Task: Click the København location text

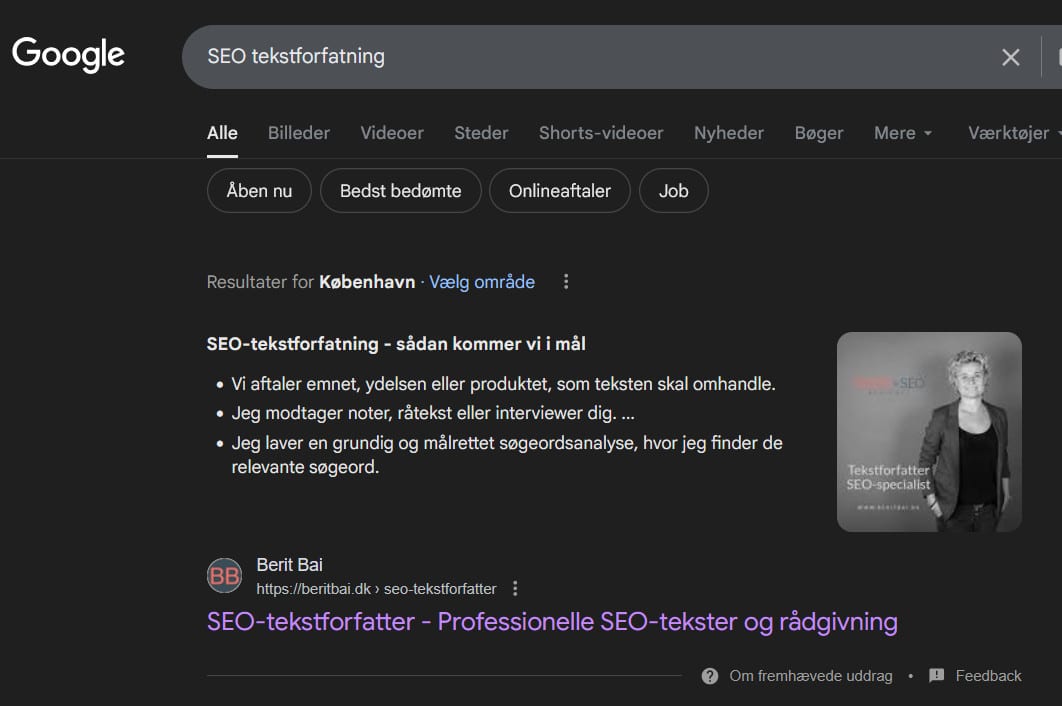Action: (x=367, y=282)
